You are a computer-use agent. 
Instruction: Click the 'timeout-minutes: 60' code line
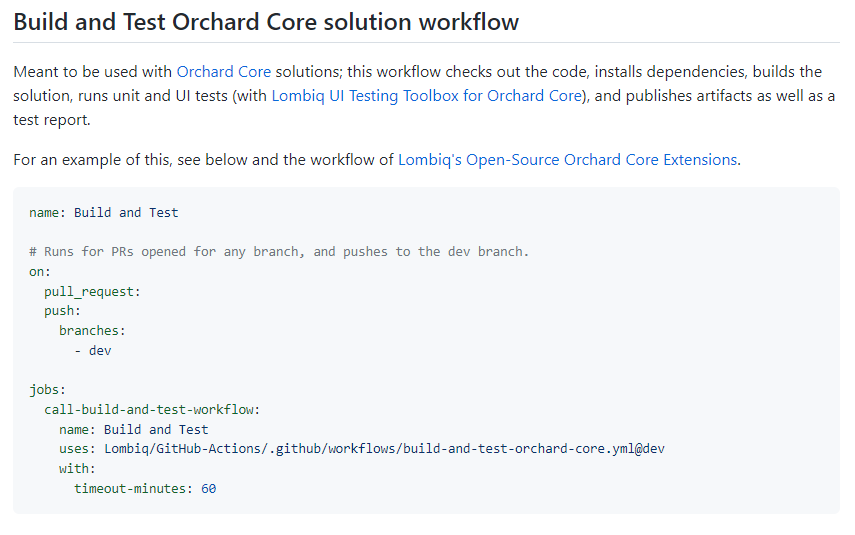(145, 488)
